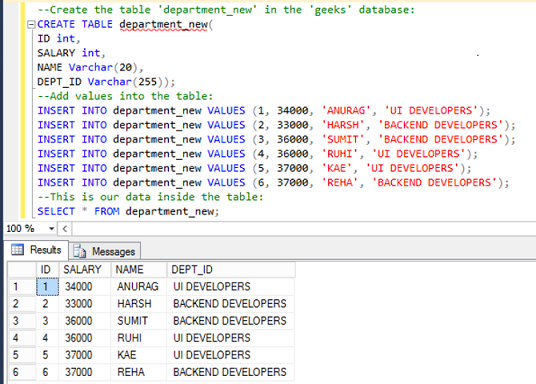This screenshot has height=384, width=536.
Task: Click the underlined department_new in CREATE TABLE
Action: pos(163,24)
